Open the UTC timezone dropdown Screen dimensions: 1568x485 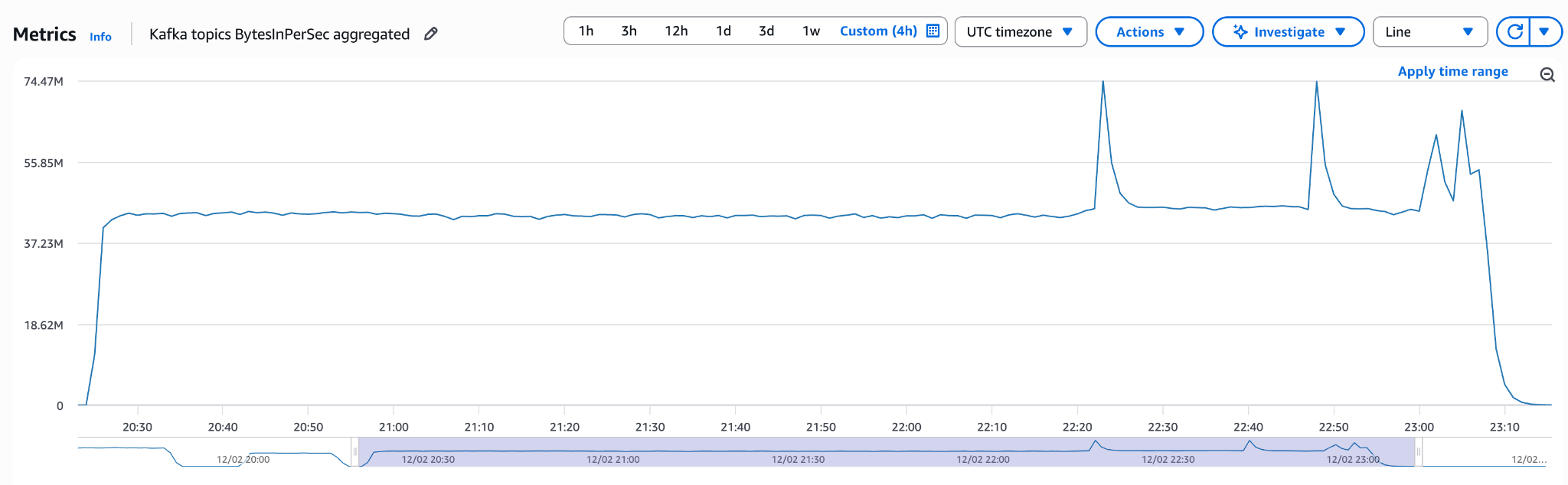tap(1020, 31)
